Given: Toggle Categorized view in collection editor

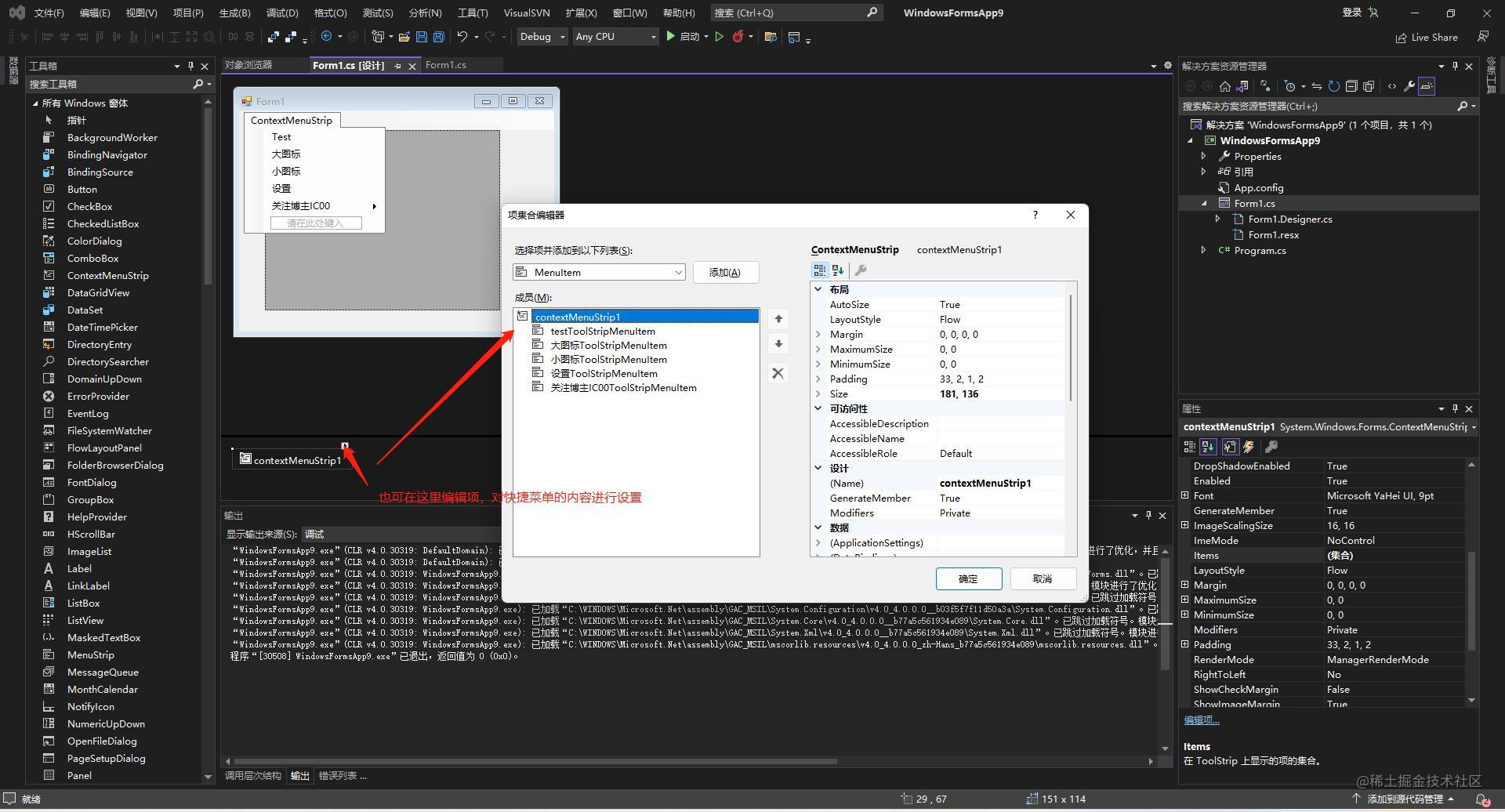Looking at the screenshot, I should pyautogui.click(x=820, y=270).
